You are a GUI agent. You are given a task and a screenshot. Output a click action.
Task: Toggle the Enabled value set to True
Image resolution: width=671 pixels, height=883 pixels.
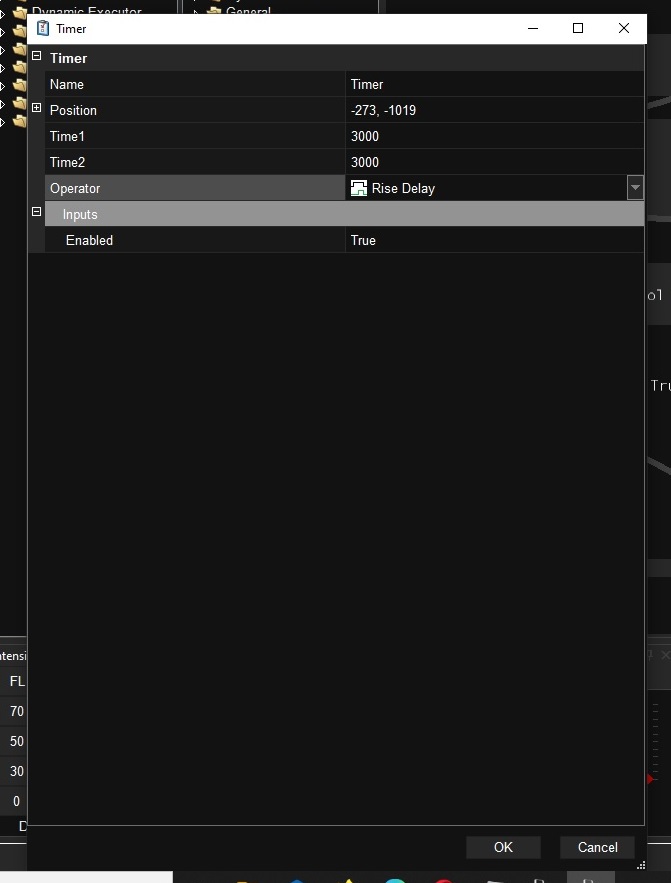(494, 240)
